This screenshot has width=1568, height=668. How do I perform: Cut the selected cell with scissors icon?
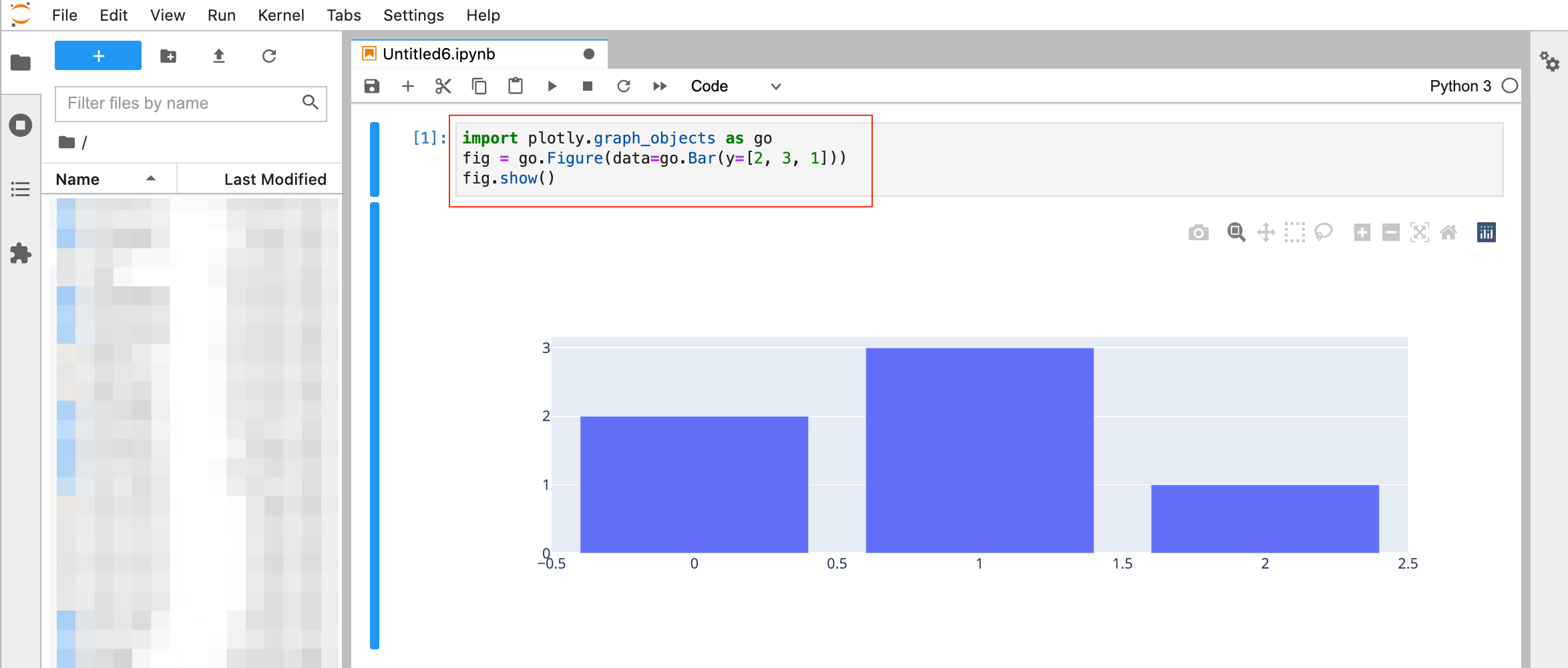tap(443, 86)
